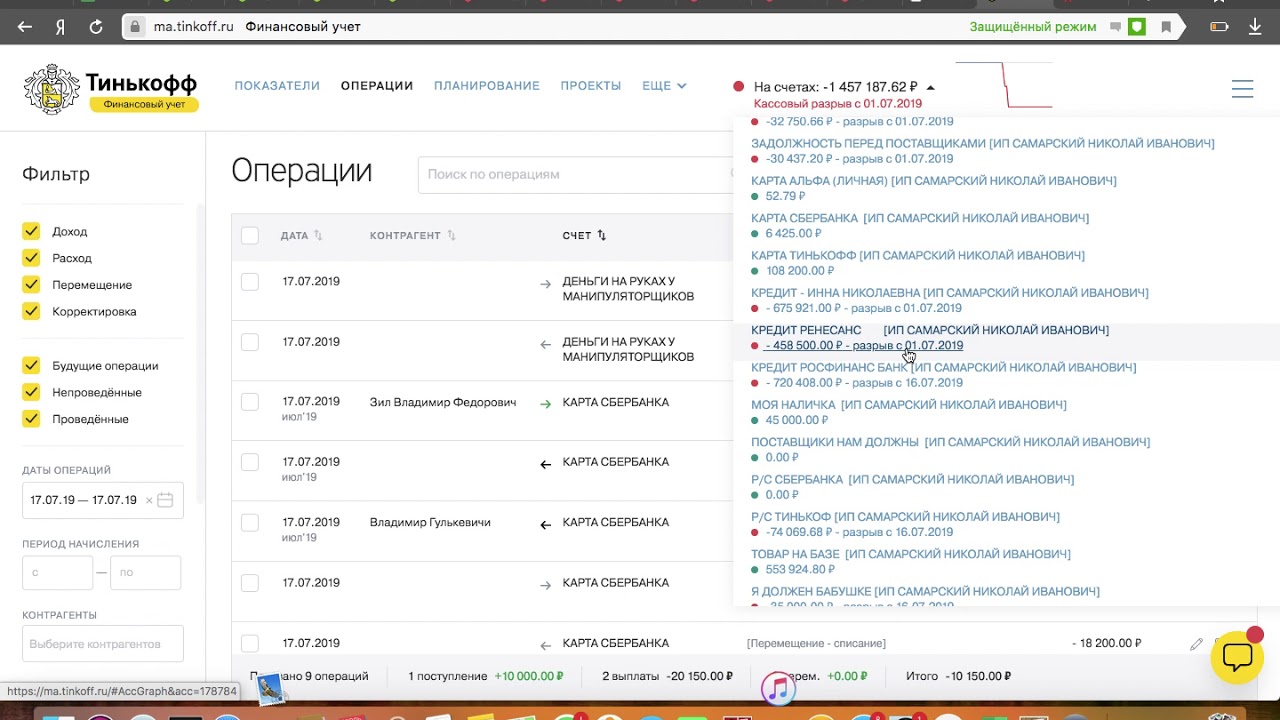Toggle the Будущие операции checkbox
This screenshot has height=720, width=1280.
(x=31, y=366)
